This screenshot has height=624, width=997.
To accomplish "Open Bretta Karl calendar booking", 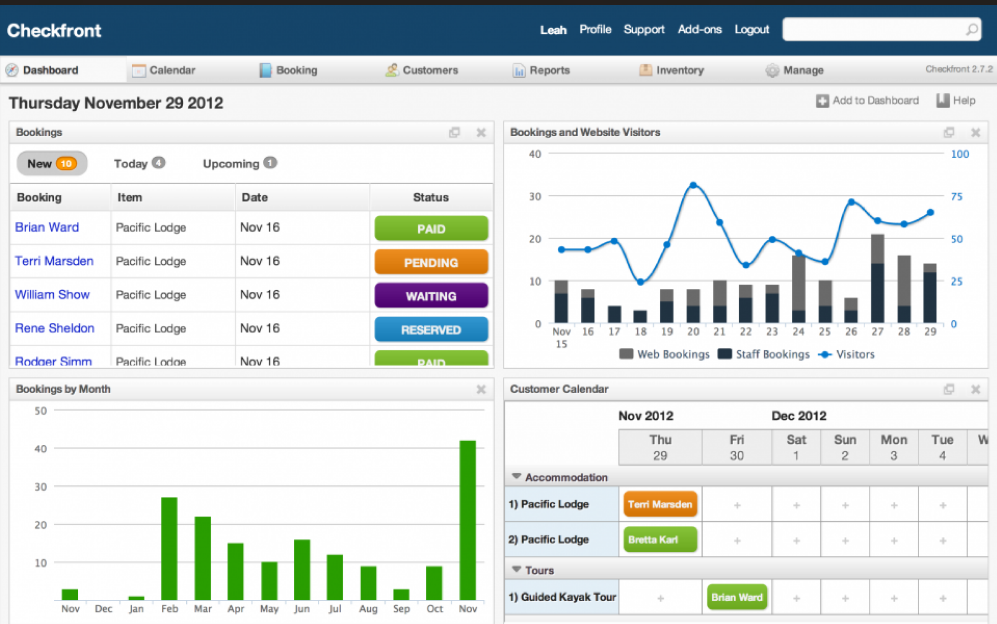I will point(660,539).
